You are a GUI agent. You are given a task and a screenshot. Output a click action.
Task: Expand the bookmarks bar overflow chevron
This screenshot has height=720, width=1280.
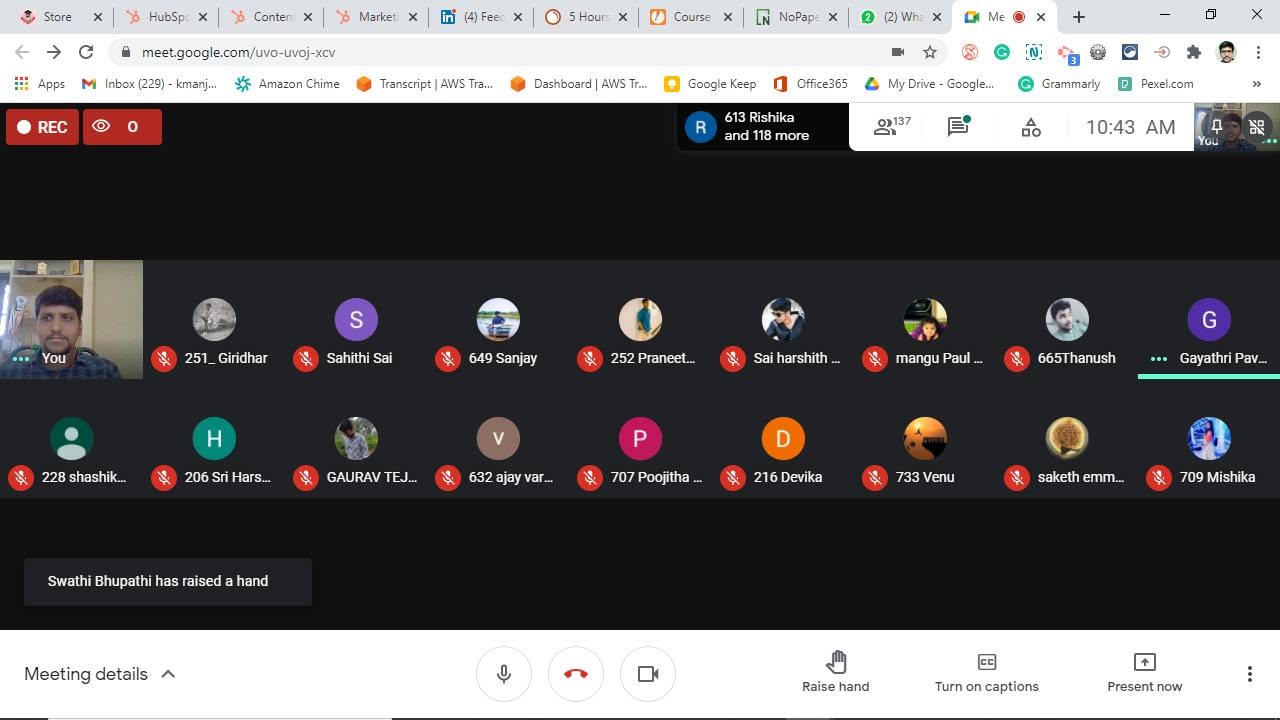tap(1257, 84)
